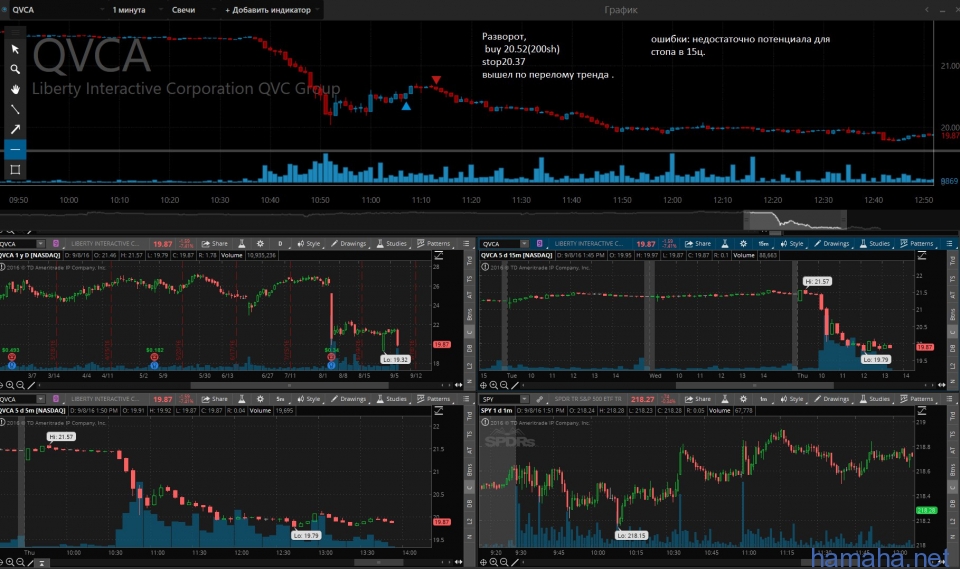Click Share in the daily chart toolbar

[x=215, y=244]
